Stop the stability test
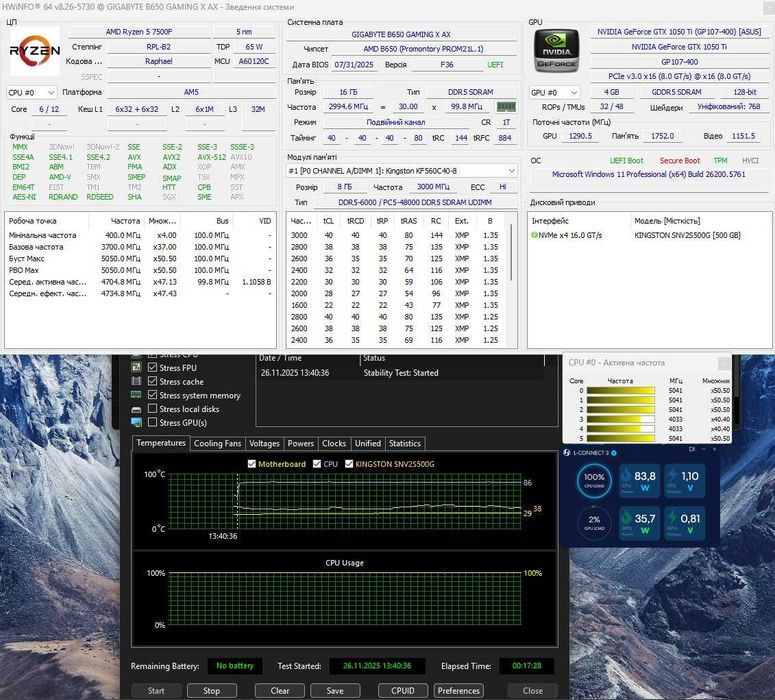 212,691
